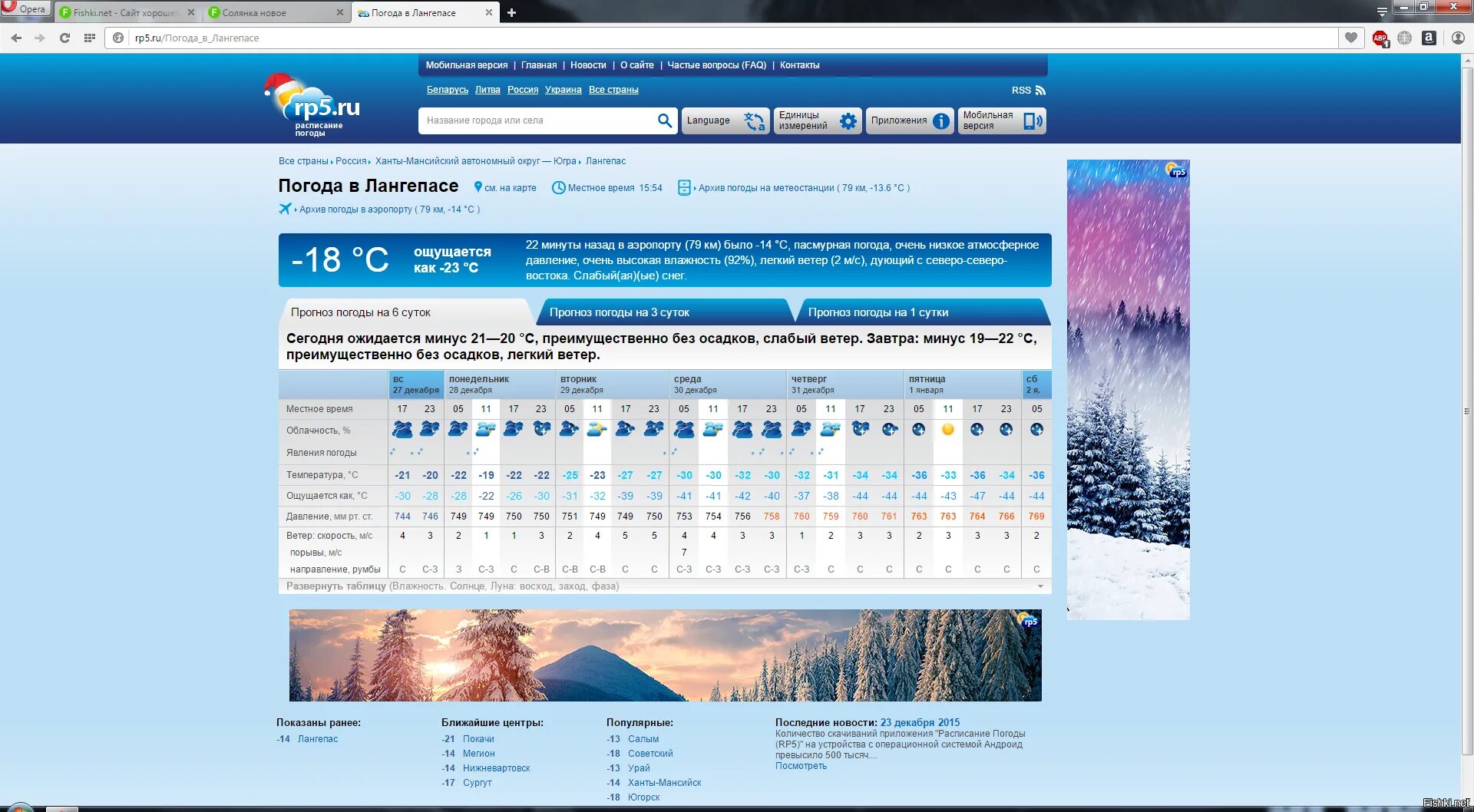The image size is (1474, 812).
Task: Select the 1-day forecast tab
Action: (923, 312)
